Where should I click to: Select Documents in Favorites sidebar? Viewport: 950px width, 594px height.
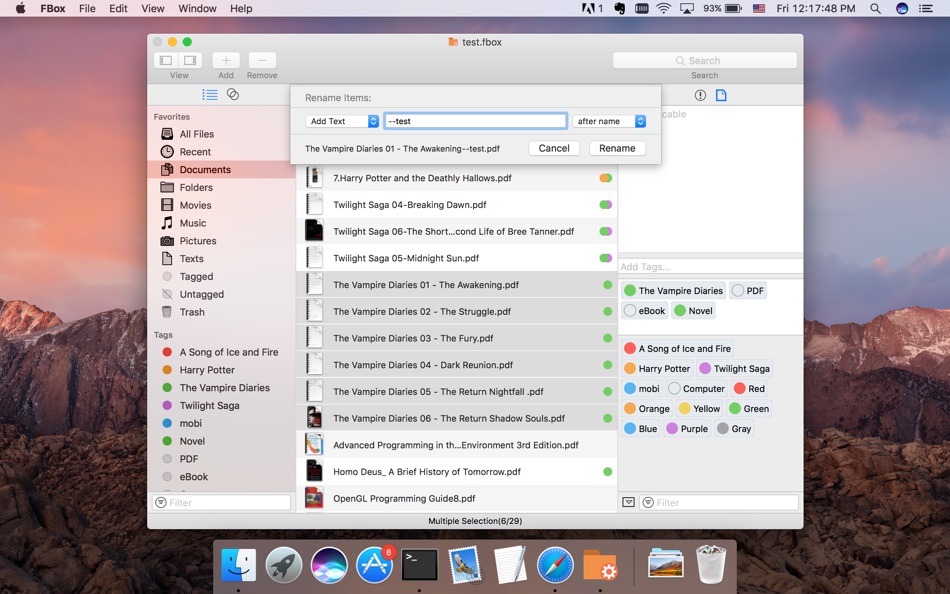[x=221, y=170]
